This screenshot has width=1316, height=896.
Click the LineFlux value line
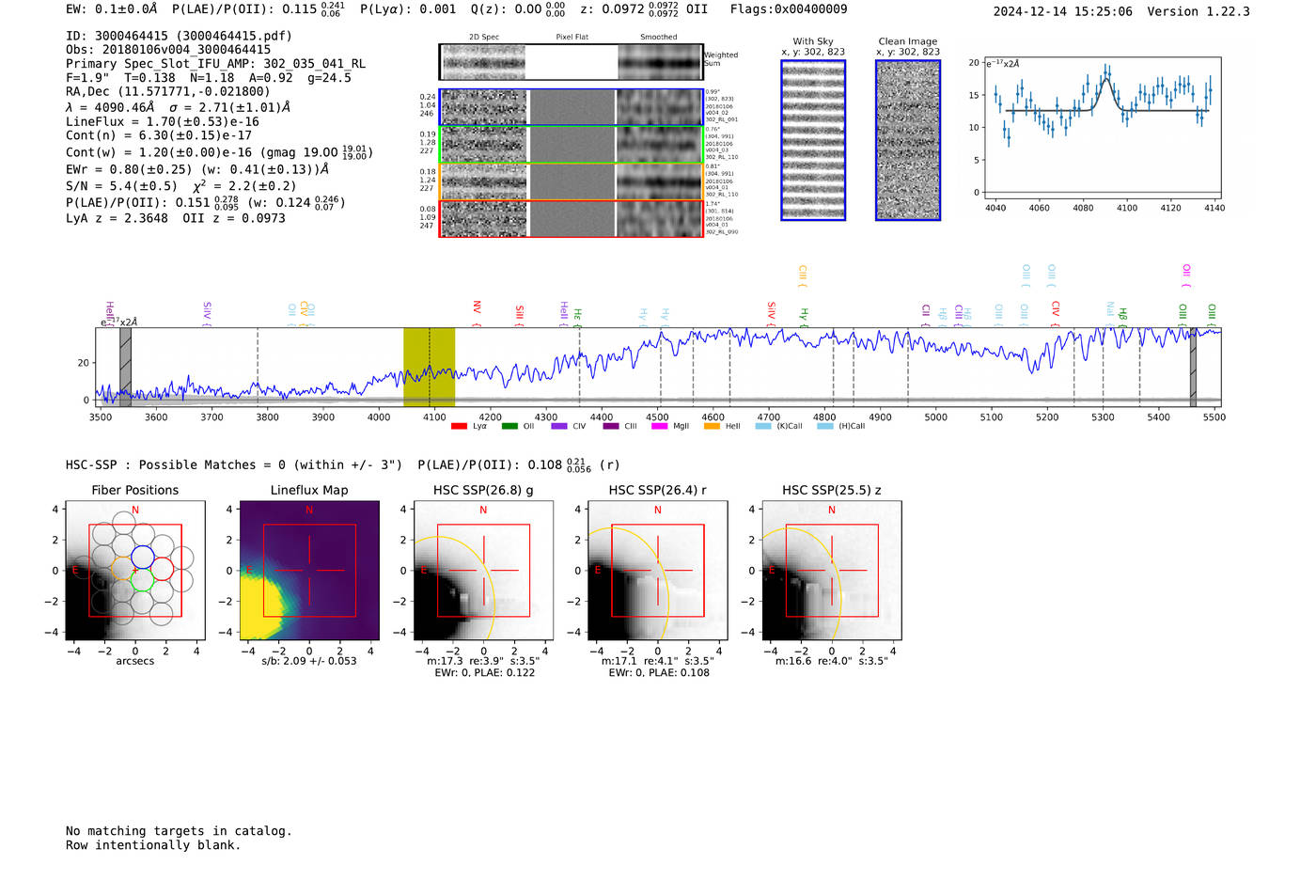click(x=163, y=122)
